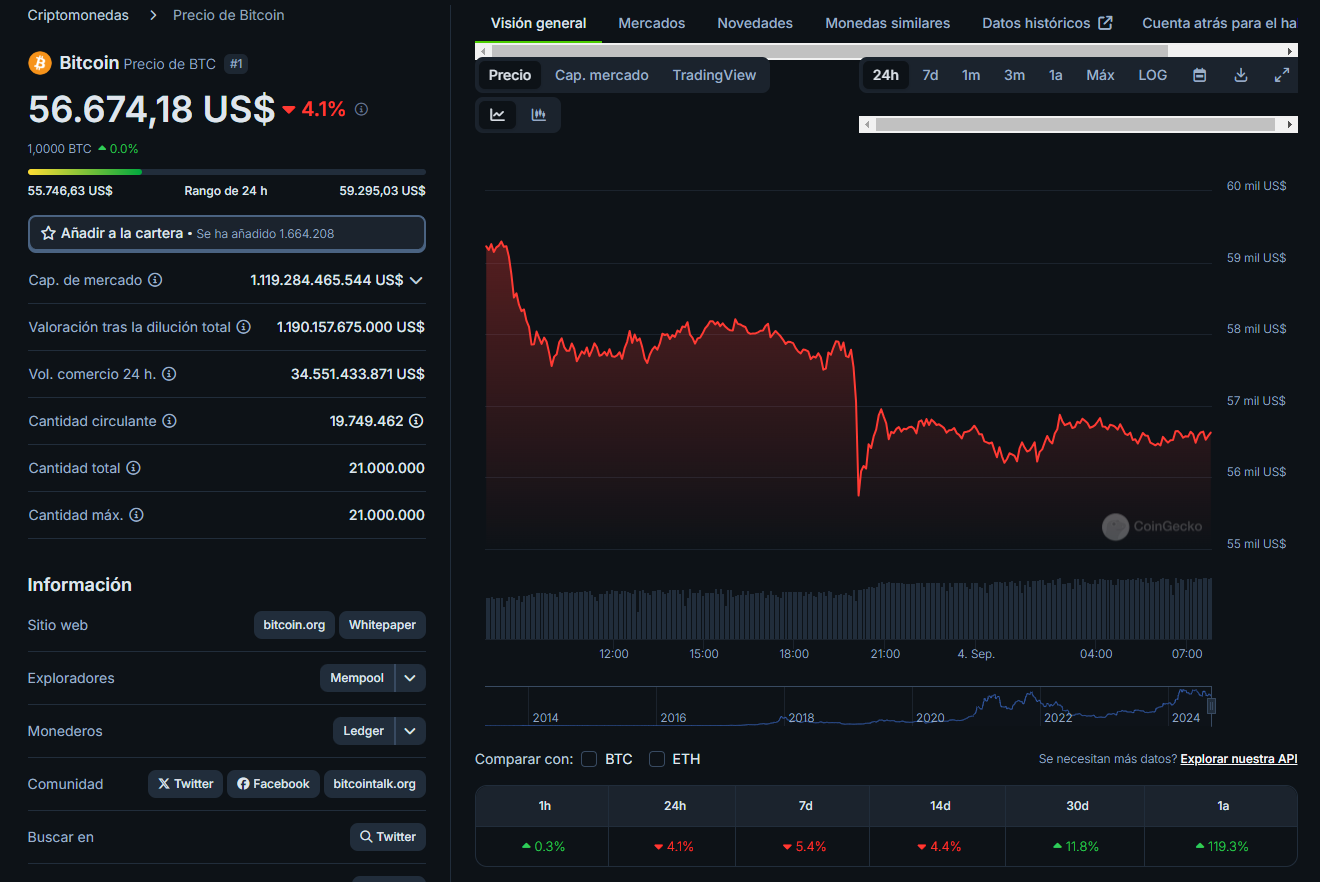This screenshot has width=1320, height=882.
Task: Click the 30d 11.8% performance cell
Action: pyautogui.click(x=1076, y=846)
